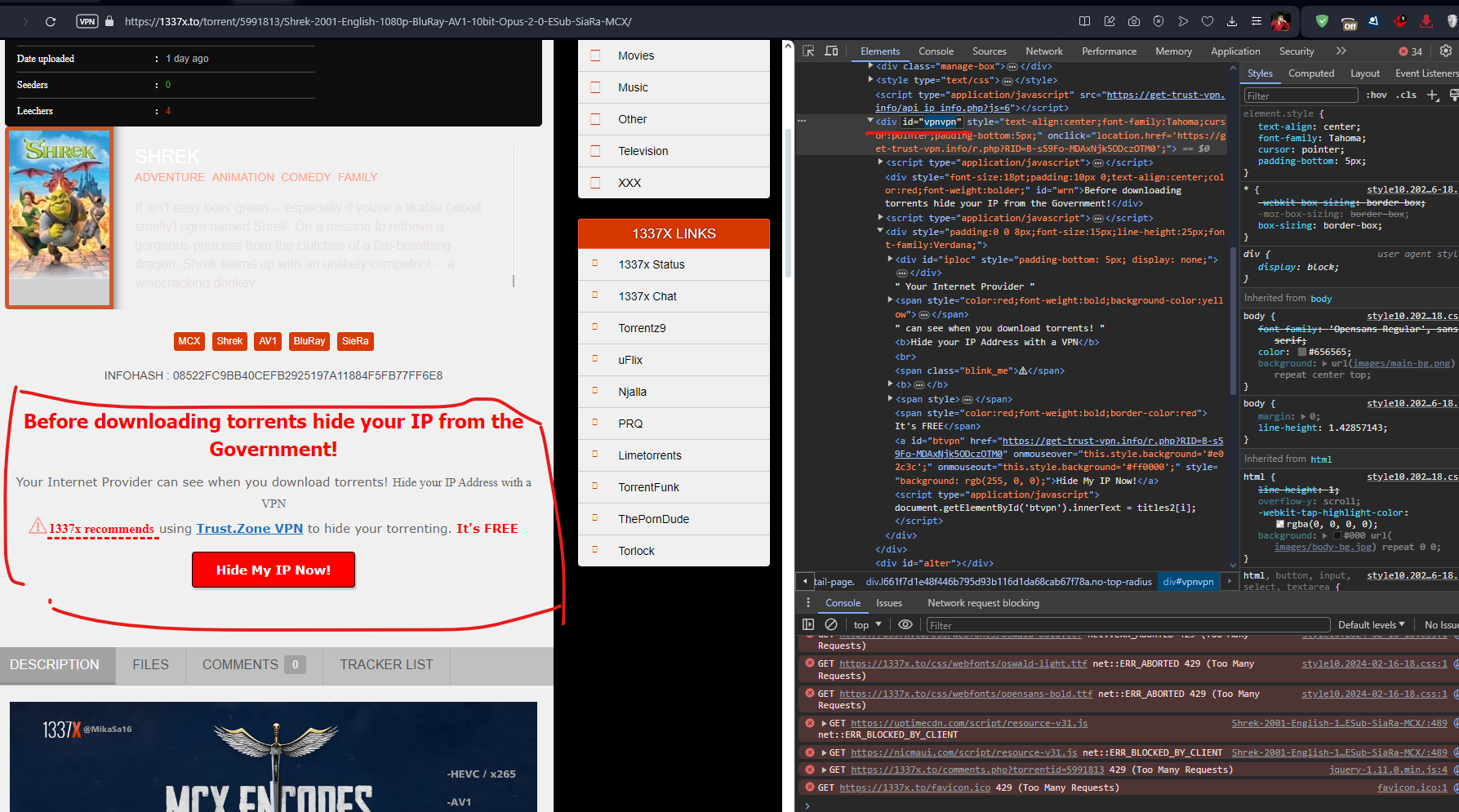Switch to the Network tab in DevTools
The width and height of the screenshot is (1459, 812).
(1043, 51)
